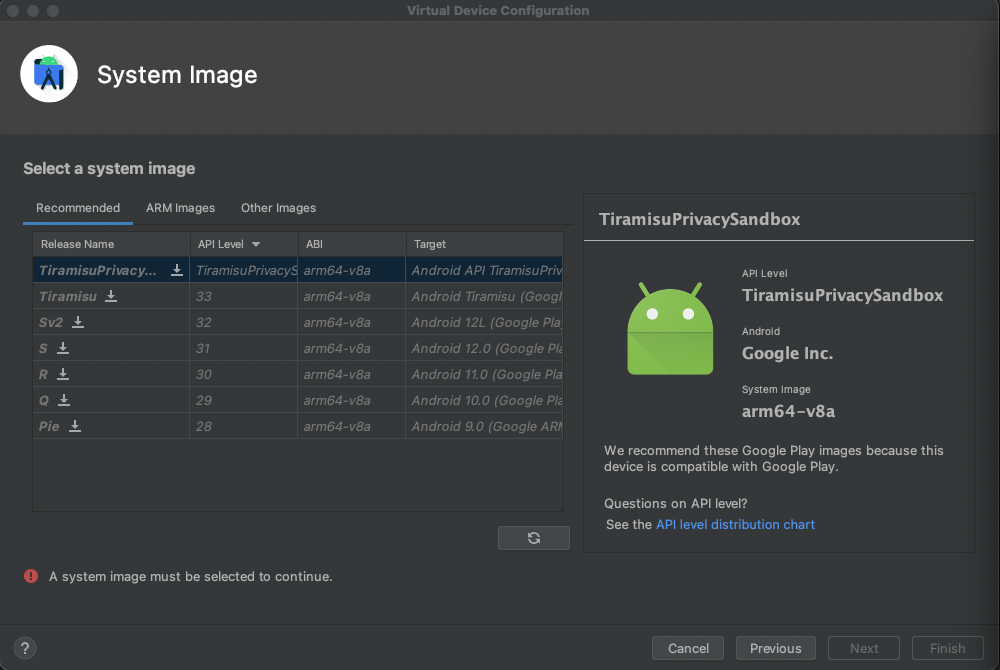Click the TiramisuPrivacySandbox details panel title
The height and width of the screenshot is (670, 1000).
(x=699, y=219)
